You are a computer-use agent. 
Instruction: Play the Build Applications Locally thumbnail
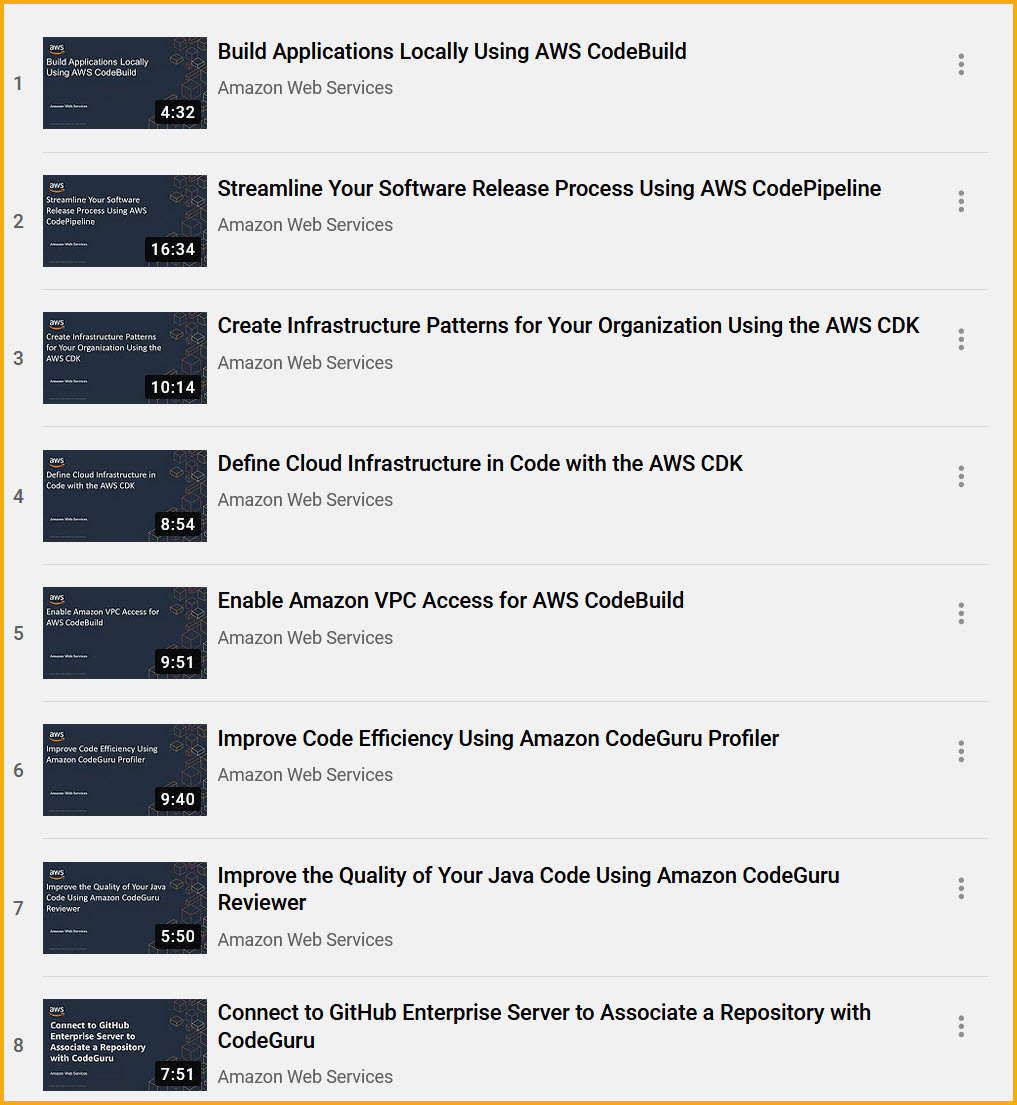(x=125, y=83)
